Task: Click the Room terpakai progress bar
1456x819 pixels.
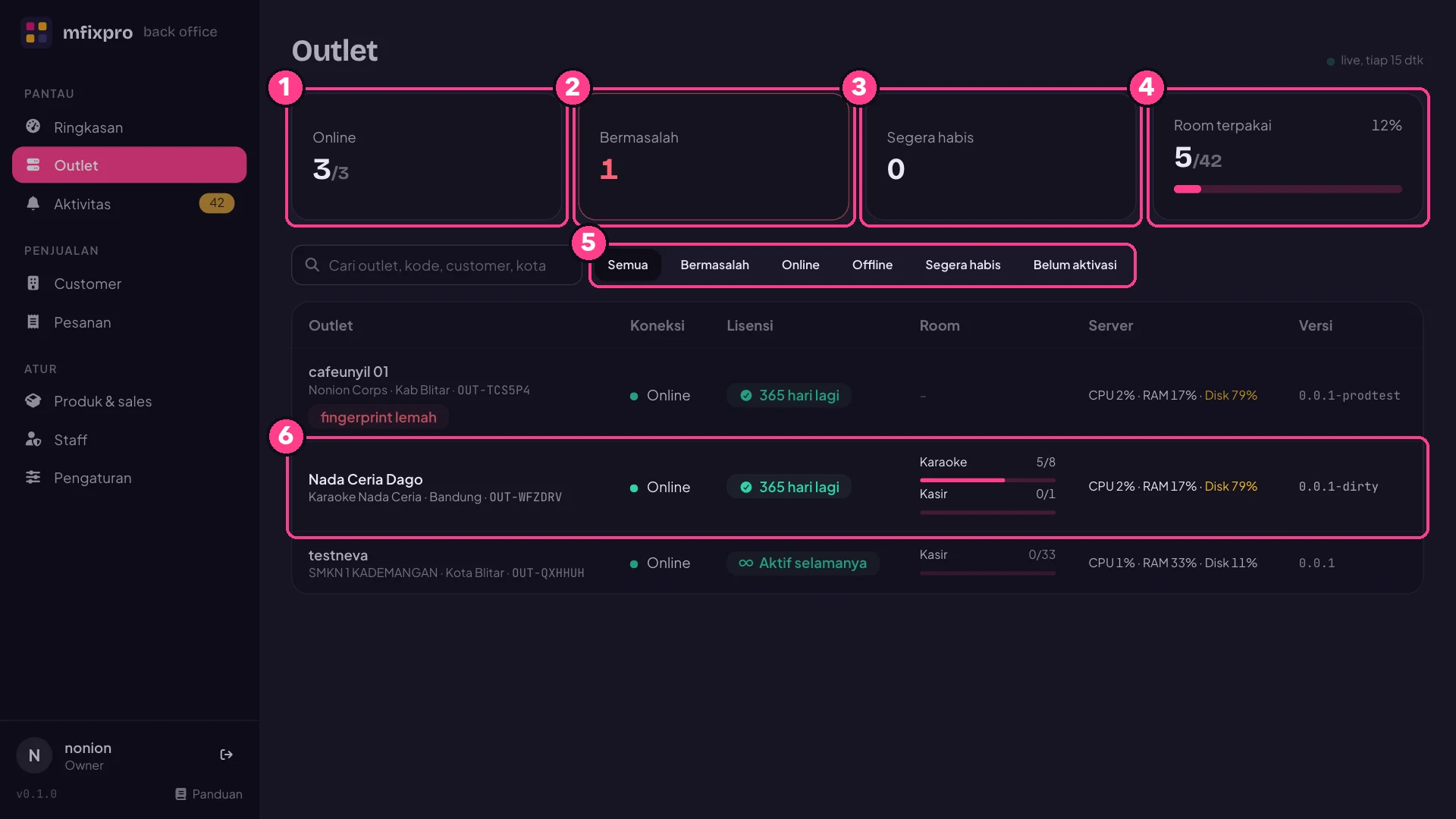Action: click(x=1288, y=189)
